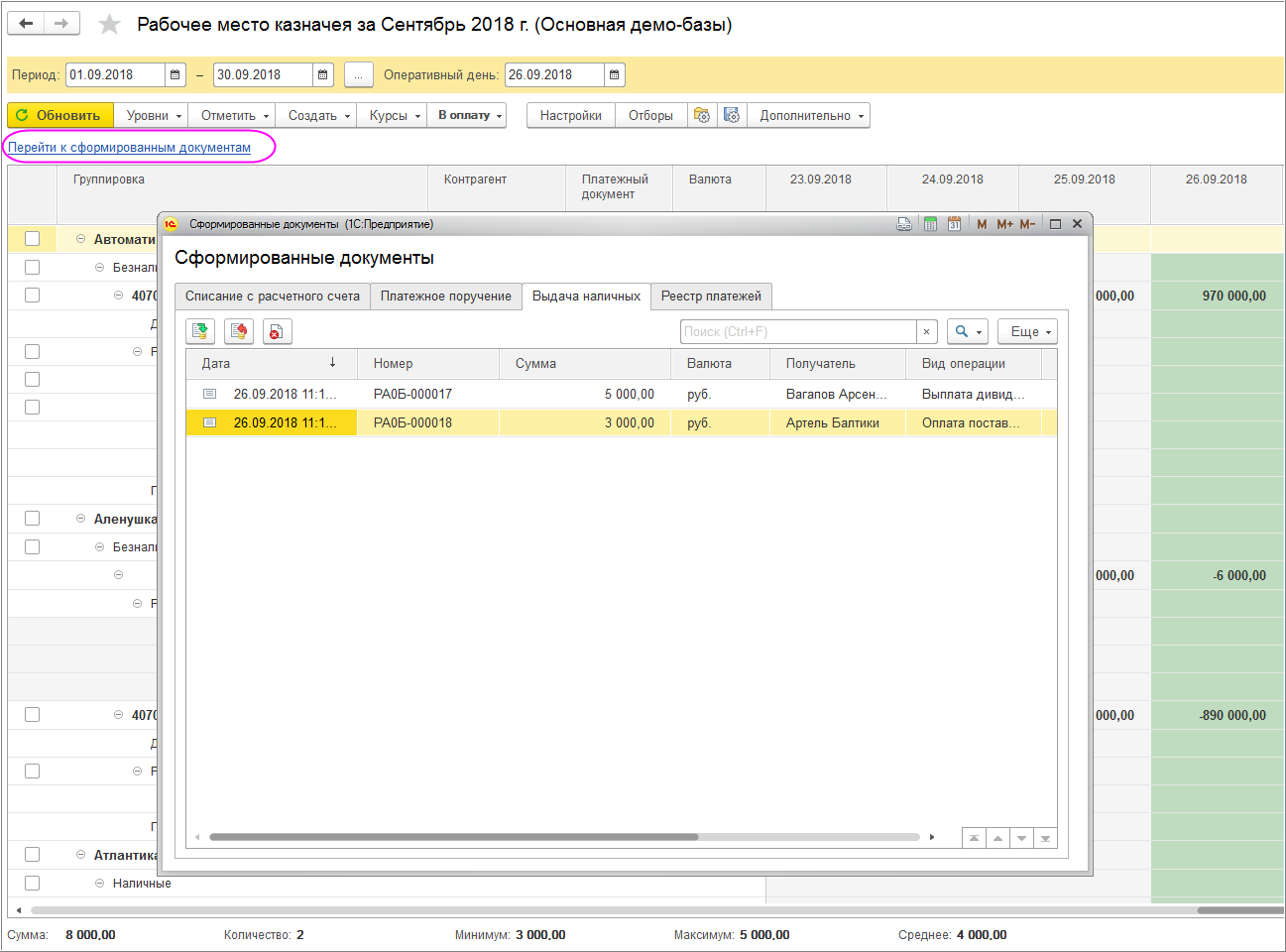Clear the search field with the x button
Screen dimensions: 1286x952
coord(926,331)
